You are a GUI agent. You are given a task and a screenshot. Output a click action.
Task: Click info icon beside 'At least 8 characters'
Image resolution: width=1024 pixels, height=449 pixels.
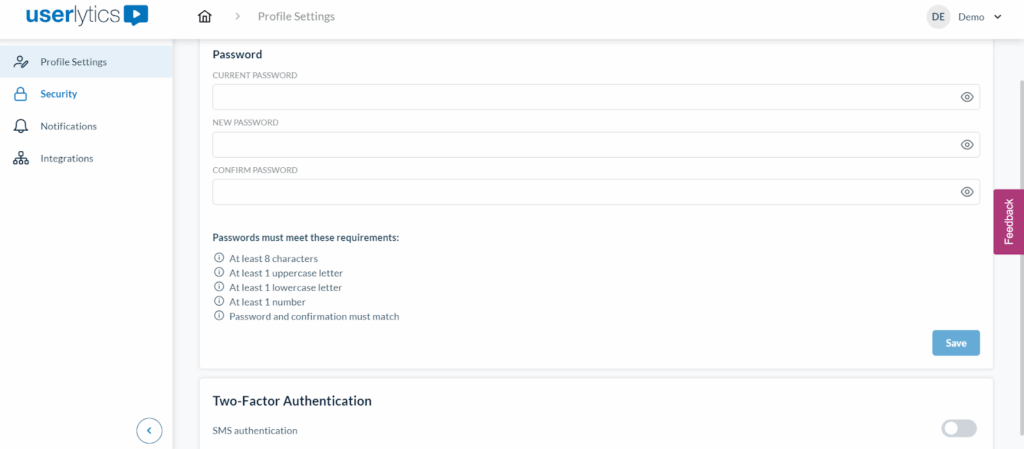tap(219, 258)
